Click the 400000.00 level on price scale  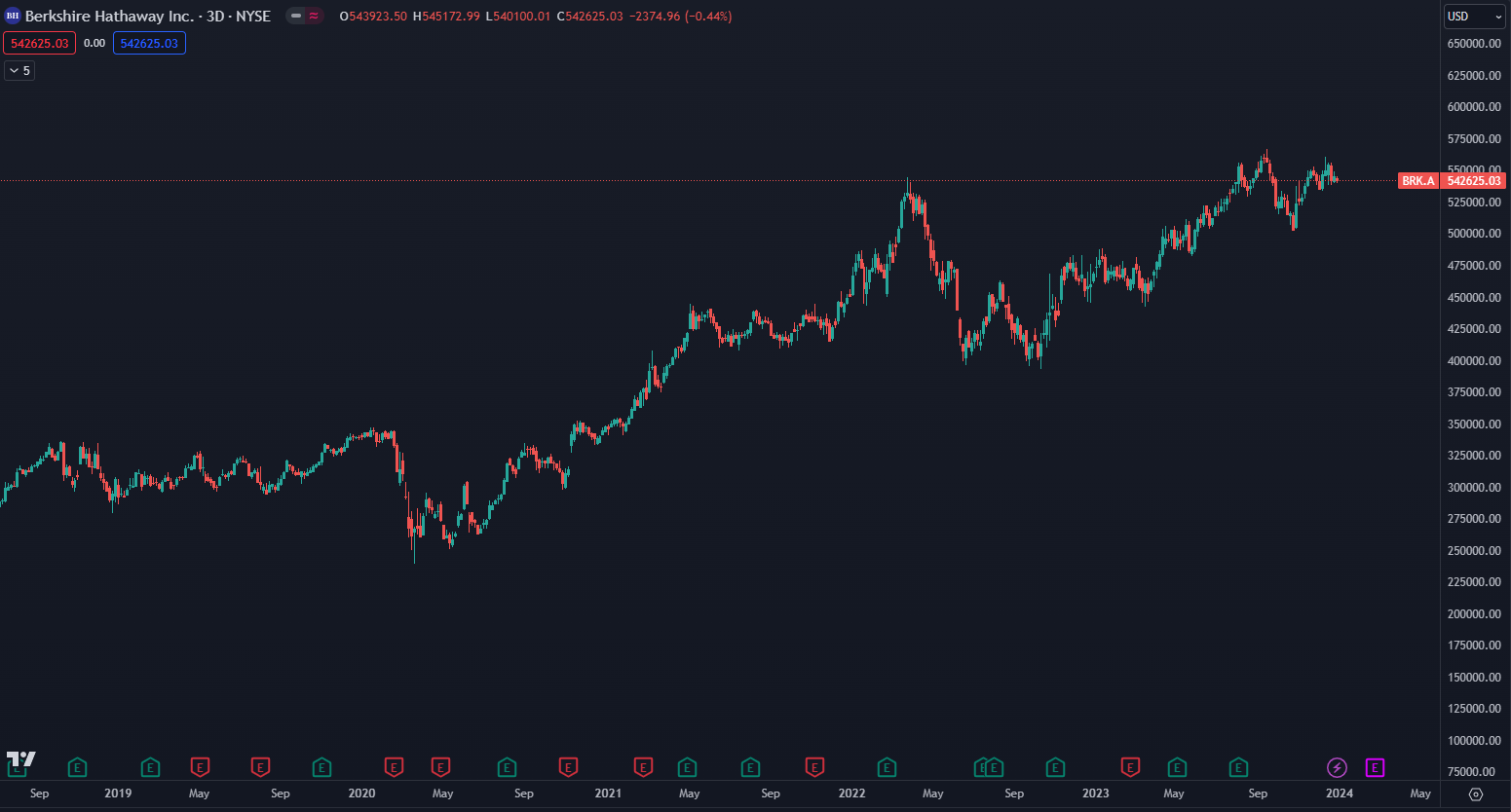(x=1473, y=360)
